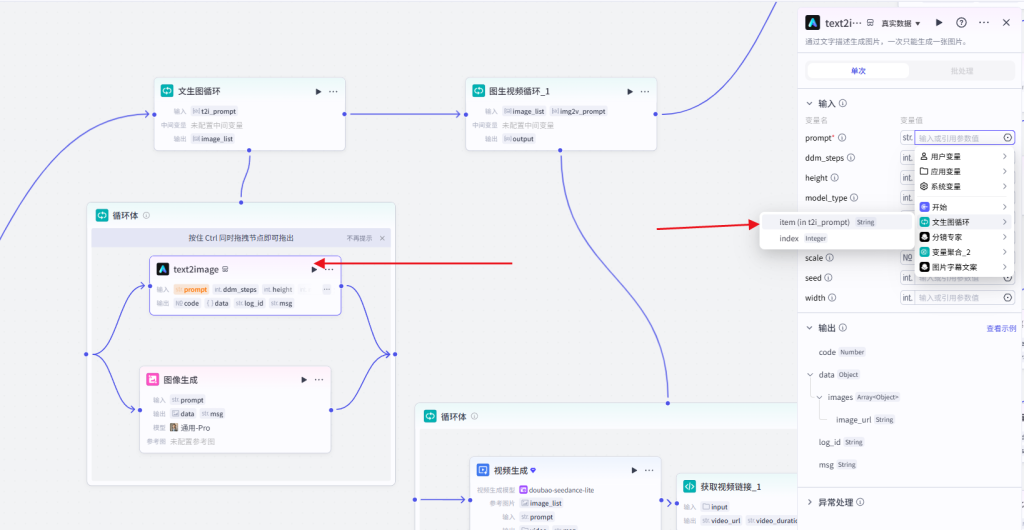Switch to 单次 mode tab
The image size is (1024, 530).
pos(858,70)
